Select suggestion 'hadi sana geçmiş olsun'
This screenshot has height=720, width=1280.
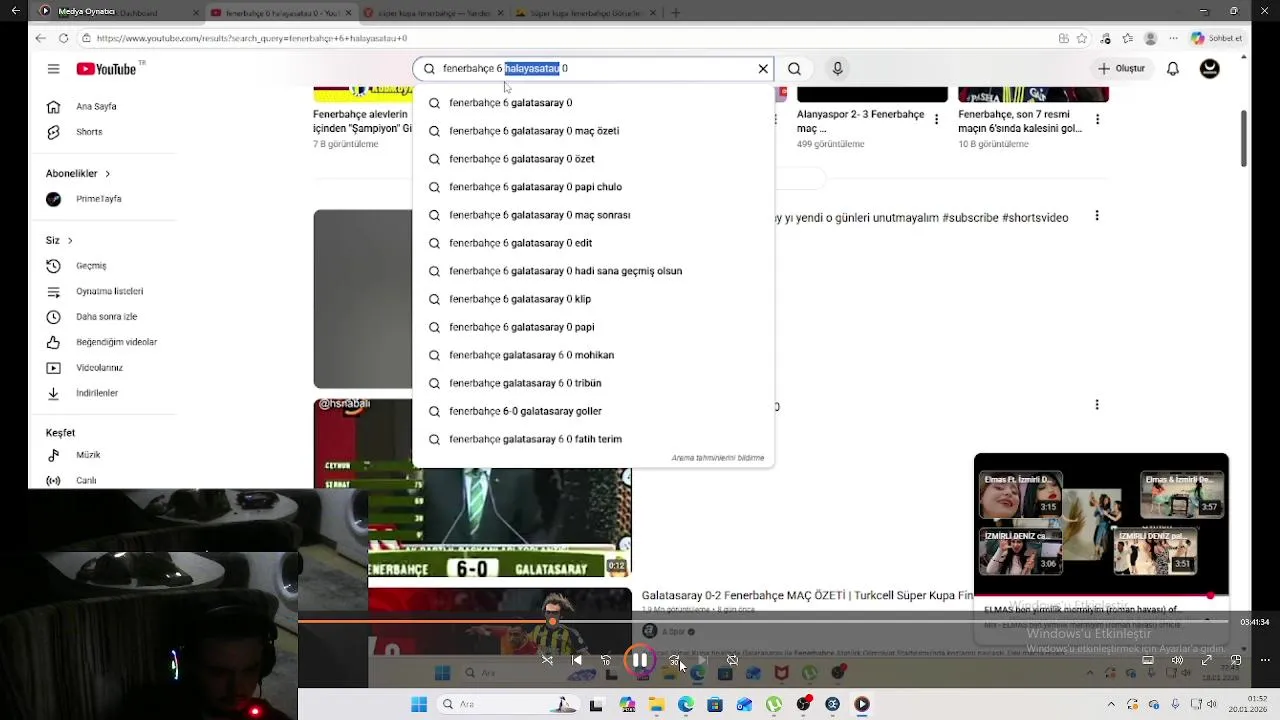tap(593, 271)
